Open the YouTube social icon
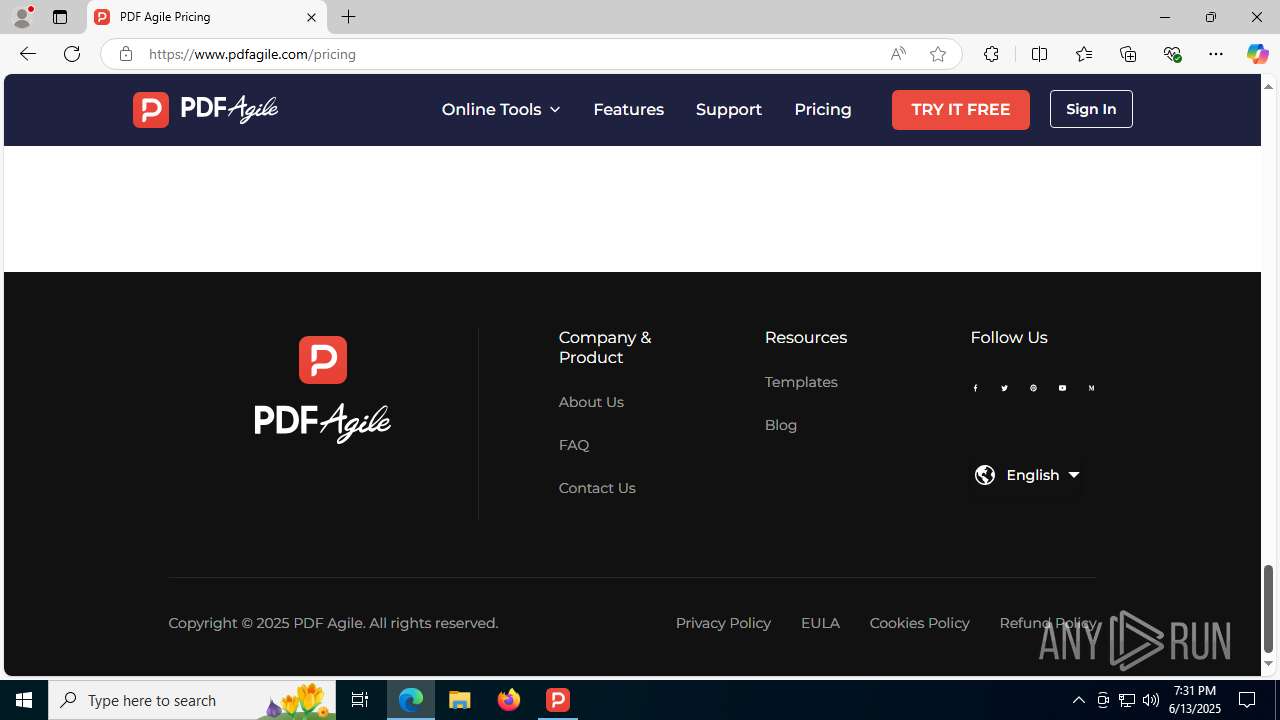 pos(1062,388)
